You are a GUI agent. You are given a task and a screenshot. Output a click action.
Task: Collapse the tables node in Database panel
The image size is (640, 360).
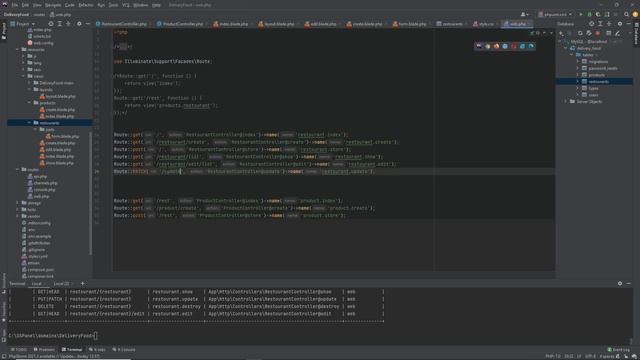571,55
